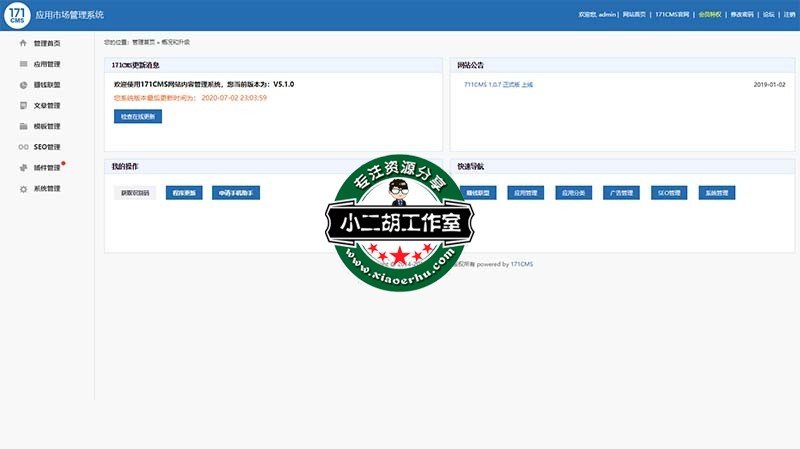
Task: Click the home icon beside 管理首页
Action: [x=23, y=43]
